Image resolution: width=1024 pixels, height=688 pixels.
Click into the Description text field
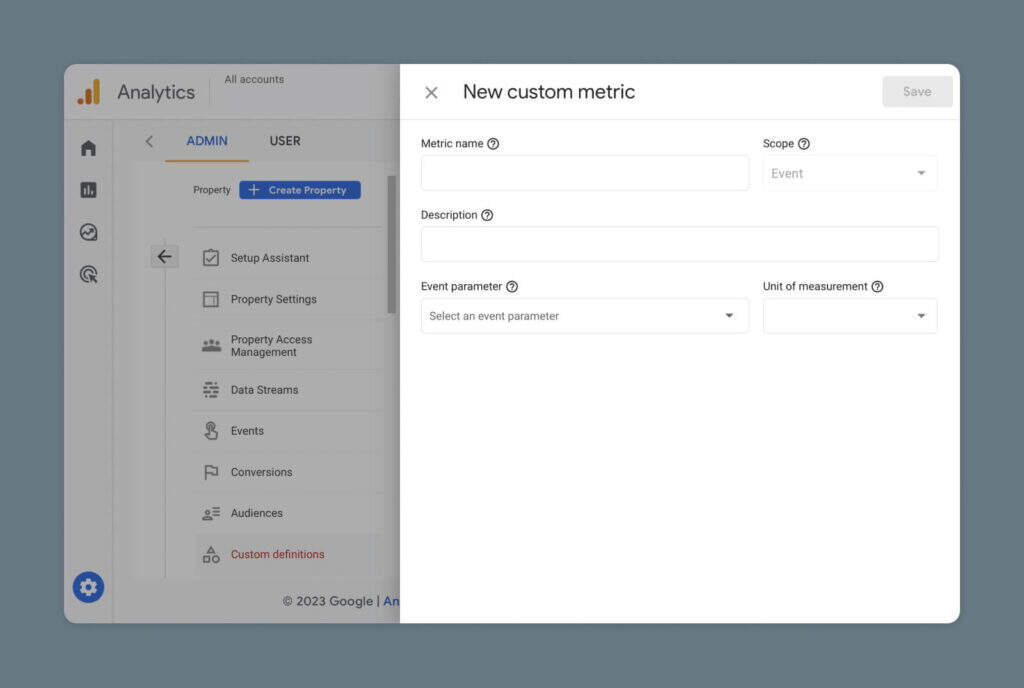[x=679, y=244]
